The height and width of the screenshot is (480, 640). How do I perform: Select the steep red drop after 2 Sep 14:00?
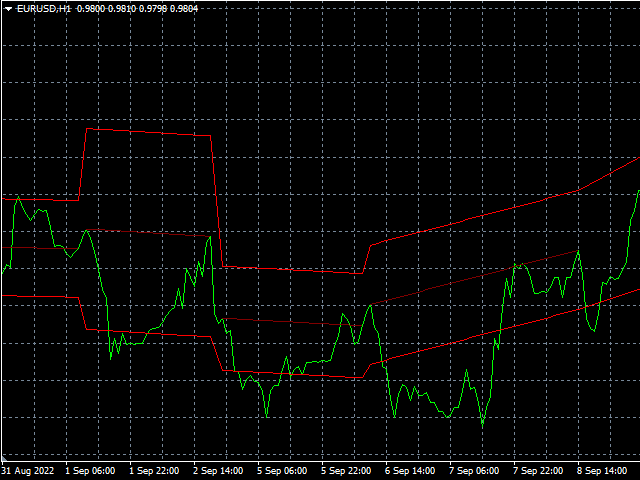click(216, 200)
